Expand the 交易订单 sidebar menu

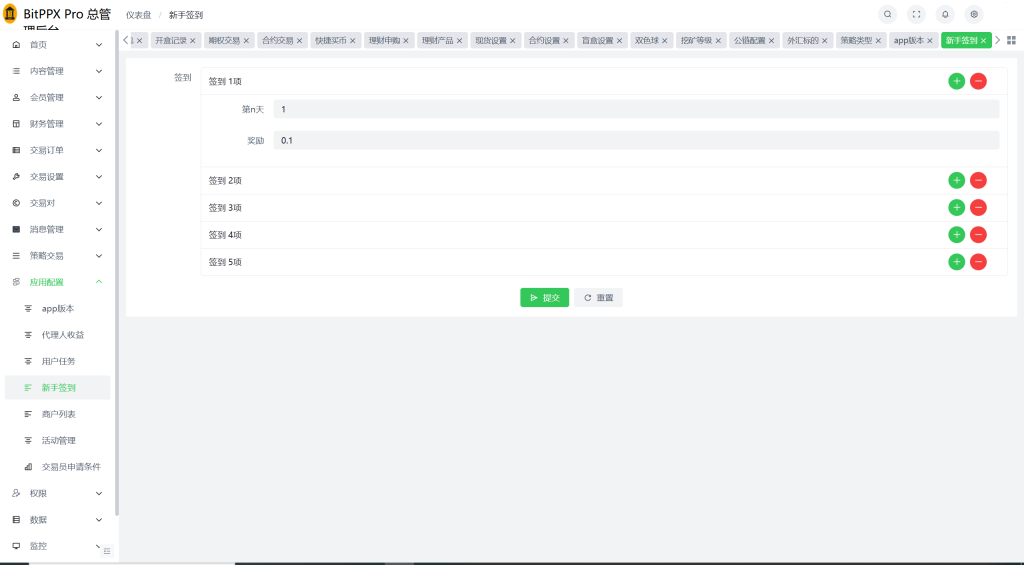coord(57,150)
